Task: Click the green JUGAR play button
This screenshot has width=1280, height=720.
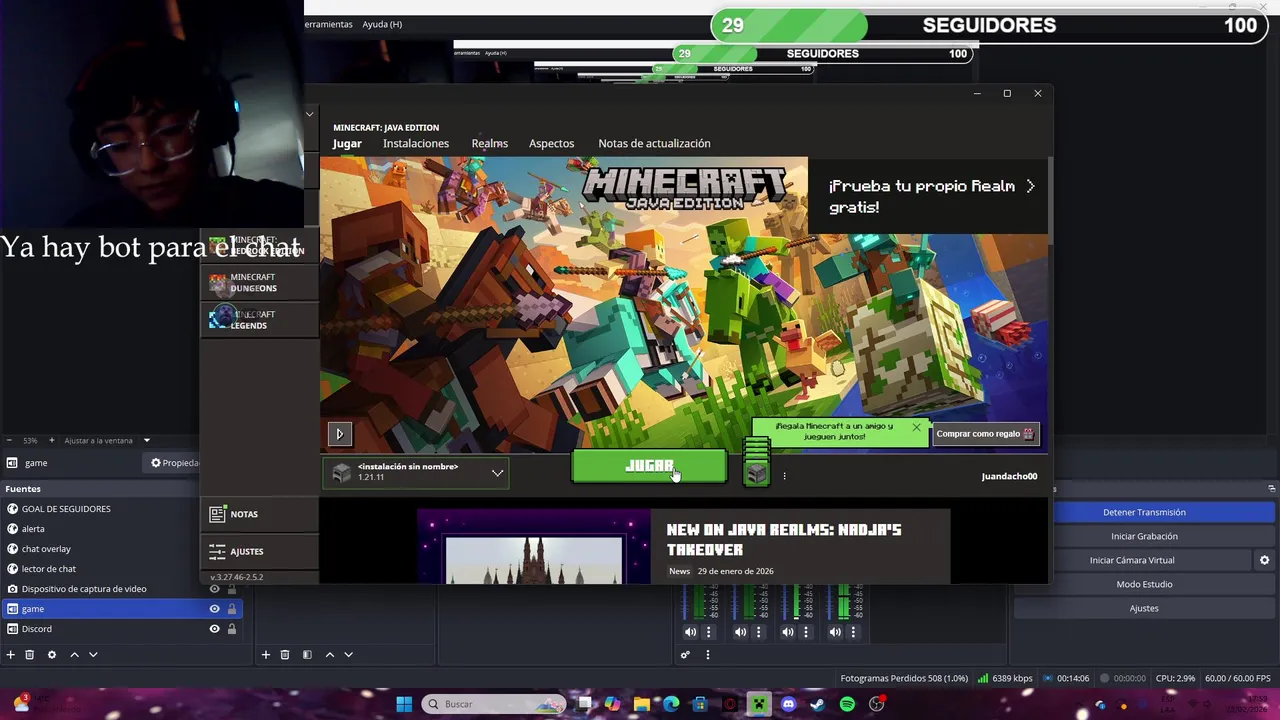Action: [x=649, y=466]
